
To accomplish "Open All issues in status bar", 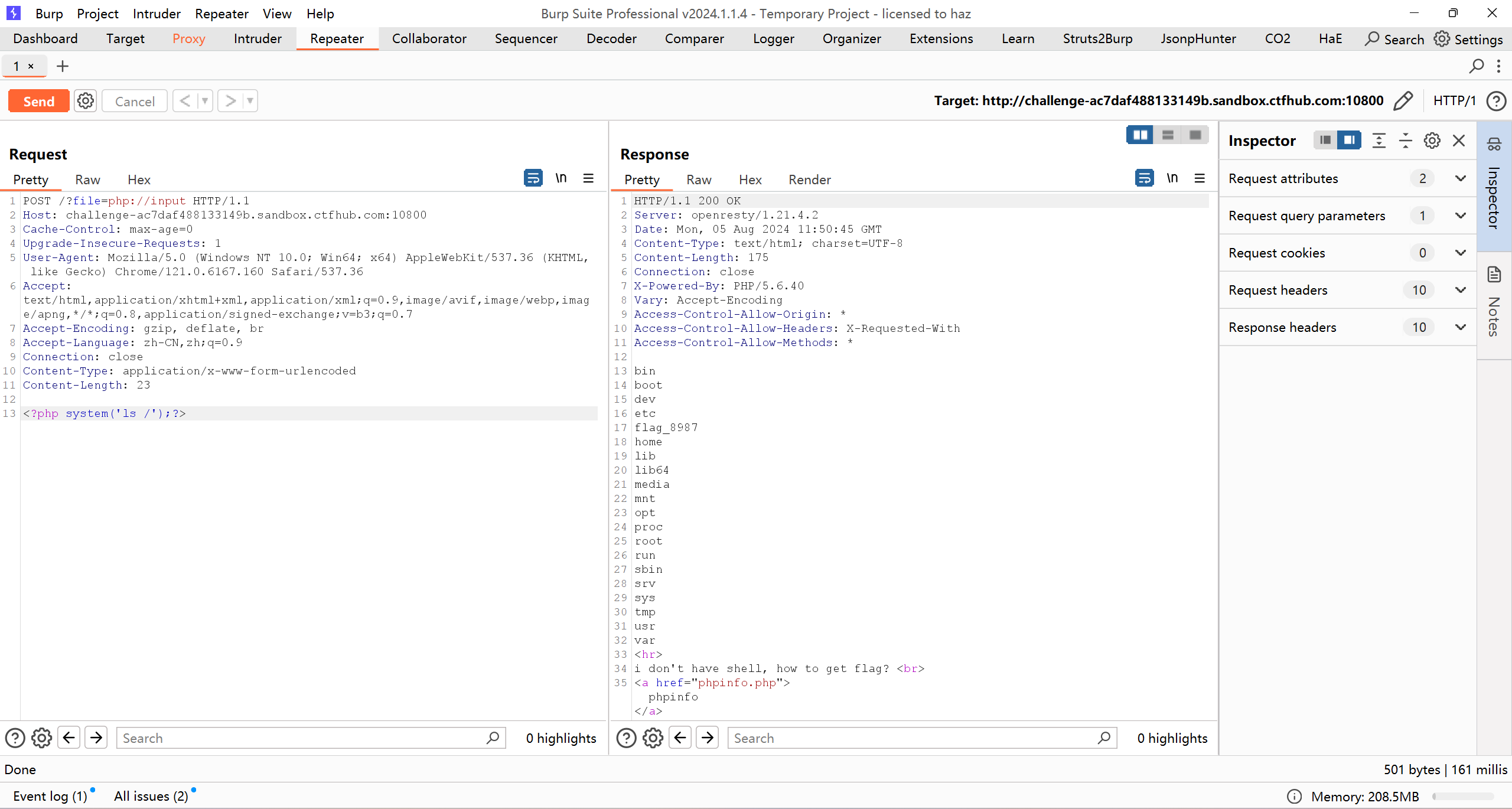I will click(x=151, y=796).
